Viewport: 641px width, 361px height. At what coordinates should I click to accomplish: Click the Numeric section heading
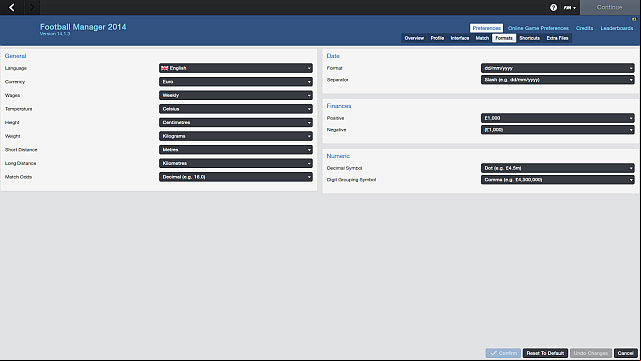pos(338,156)
